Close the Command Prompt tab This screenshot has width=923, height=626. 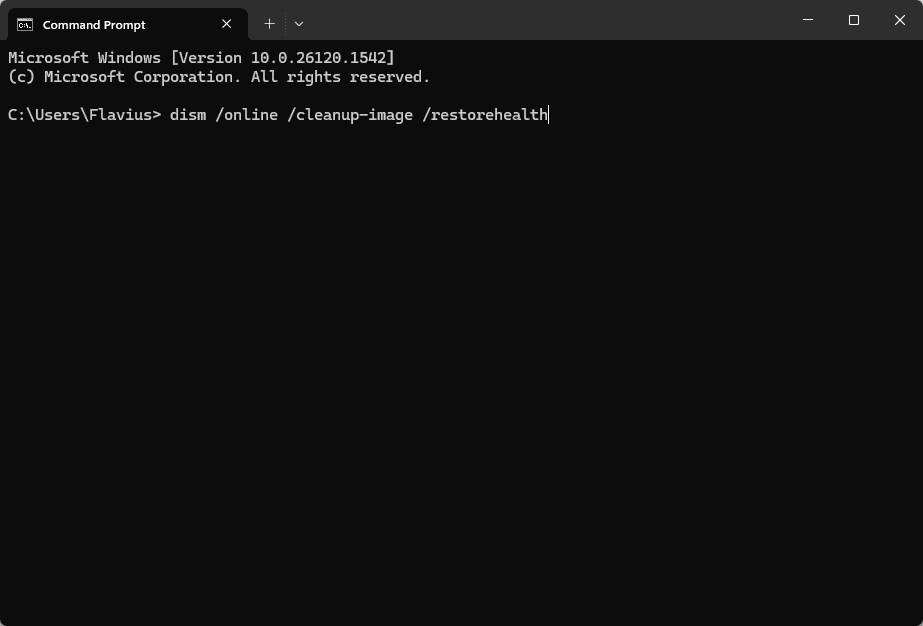point(227,24)
